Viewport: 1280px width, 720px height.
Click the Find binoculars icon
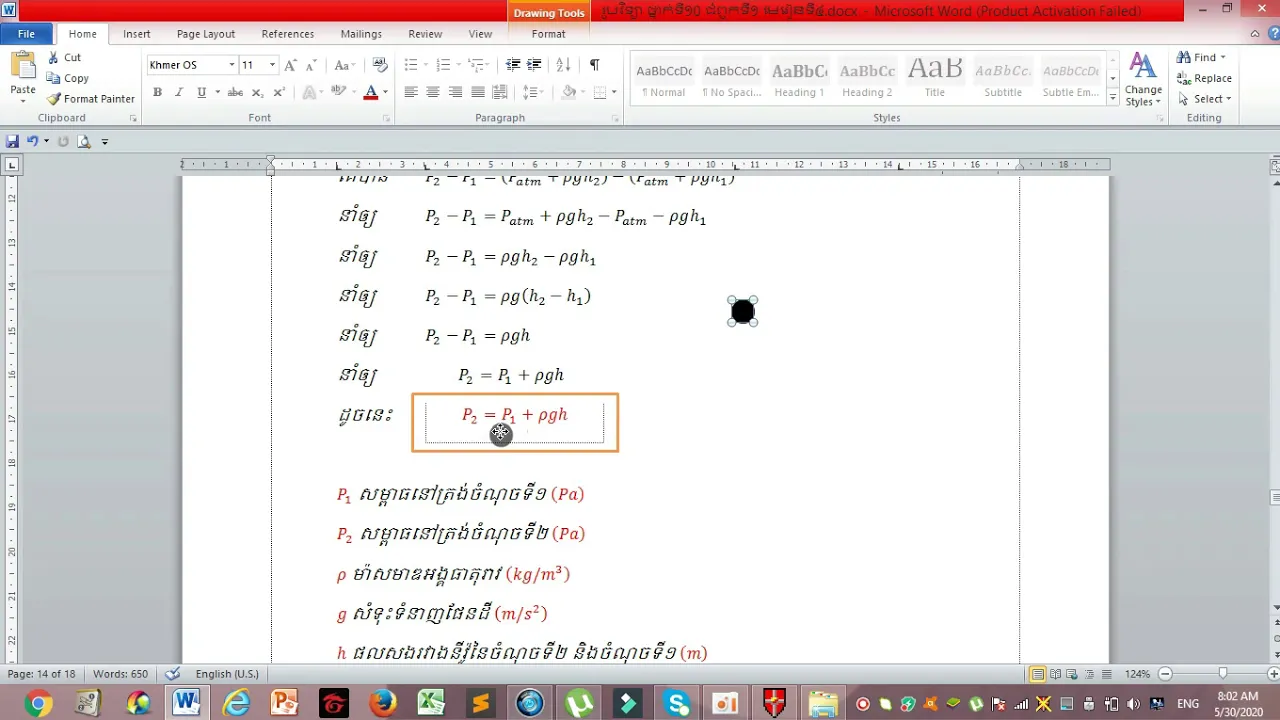1184,57
